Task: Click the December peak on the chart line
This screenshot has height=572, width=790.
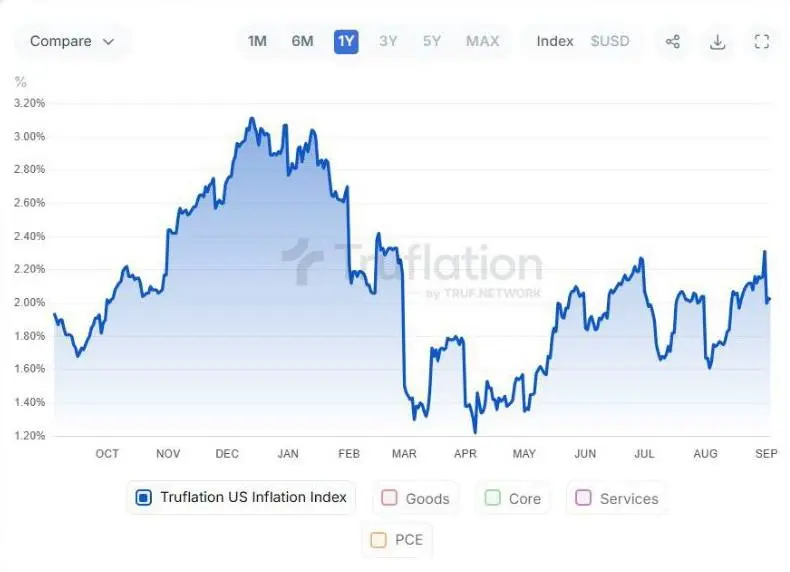Action: (x=251, y=119)
